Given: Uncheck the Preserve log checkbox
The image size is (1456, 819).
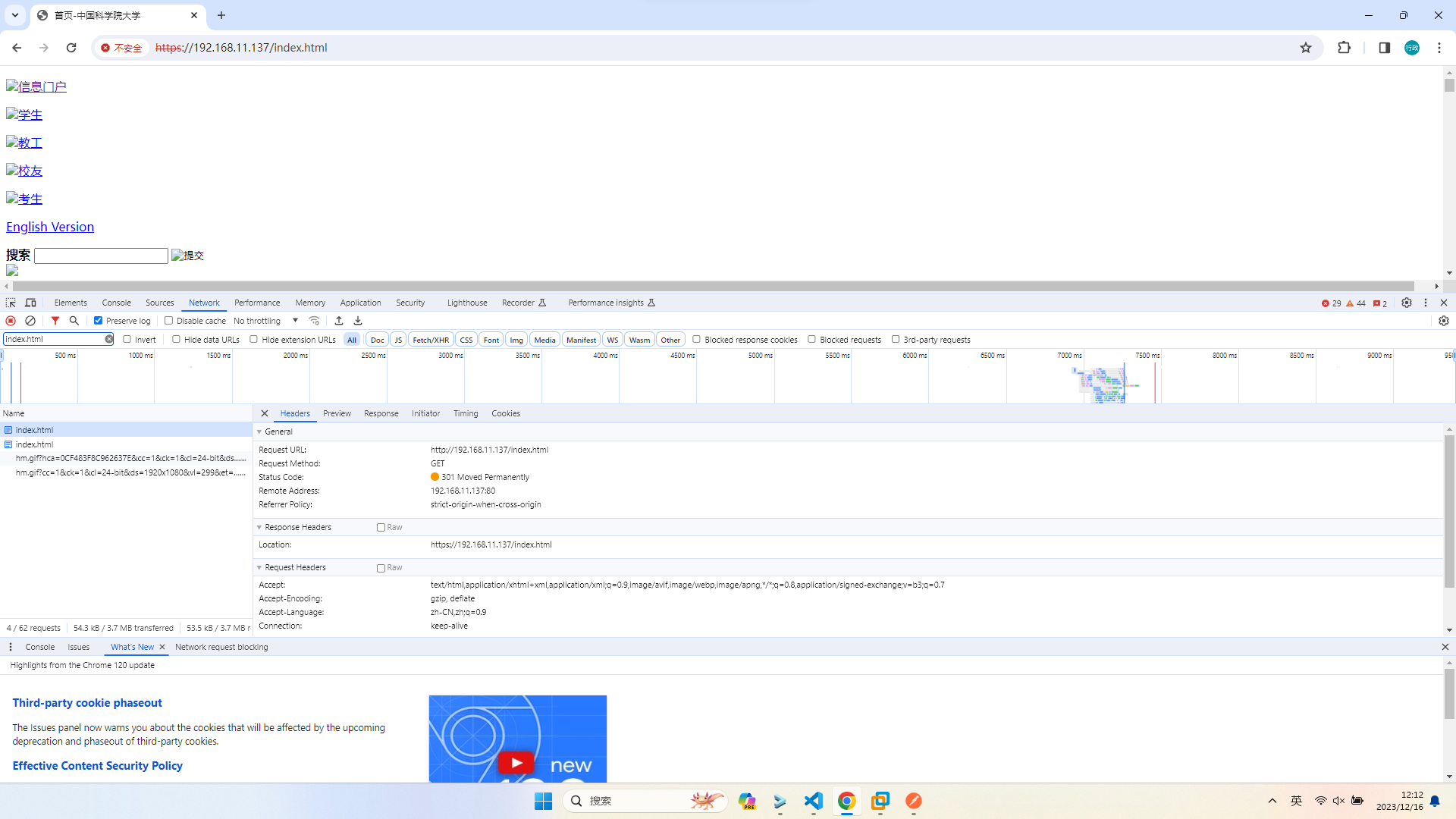Looking at the screenshot, I should click(98, 321).
